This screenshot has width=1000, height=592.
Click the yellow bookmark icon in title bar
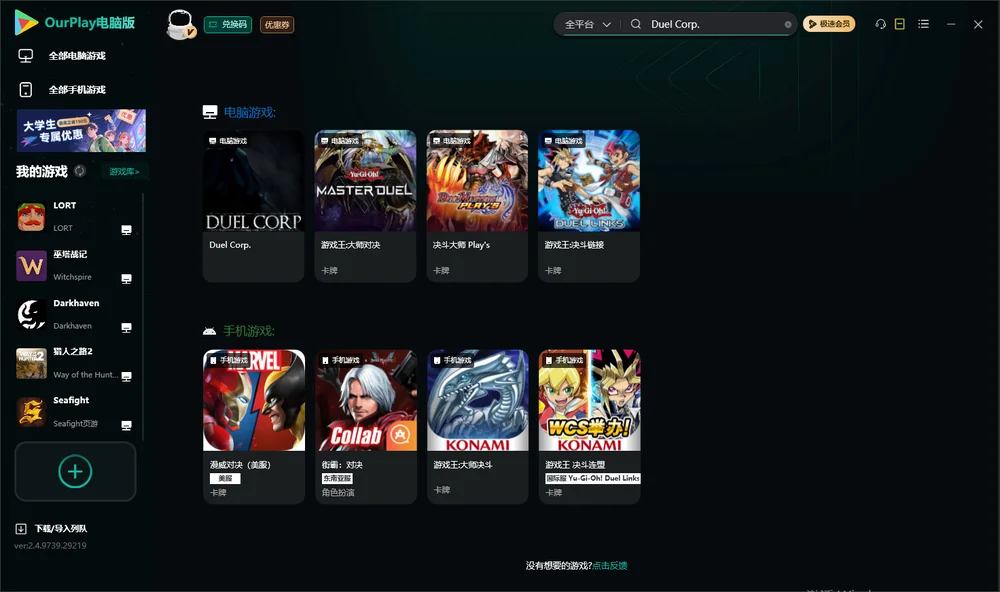coord(899,24)
